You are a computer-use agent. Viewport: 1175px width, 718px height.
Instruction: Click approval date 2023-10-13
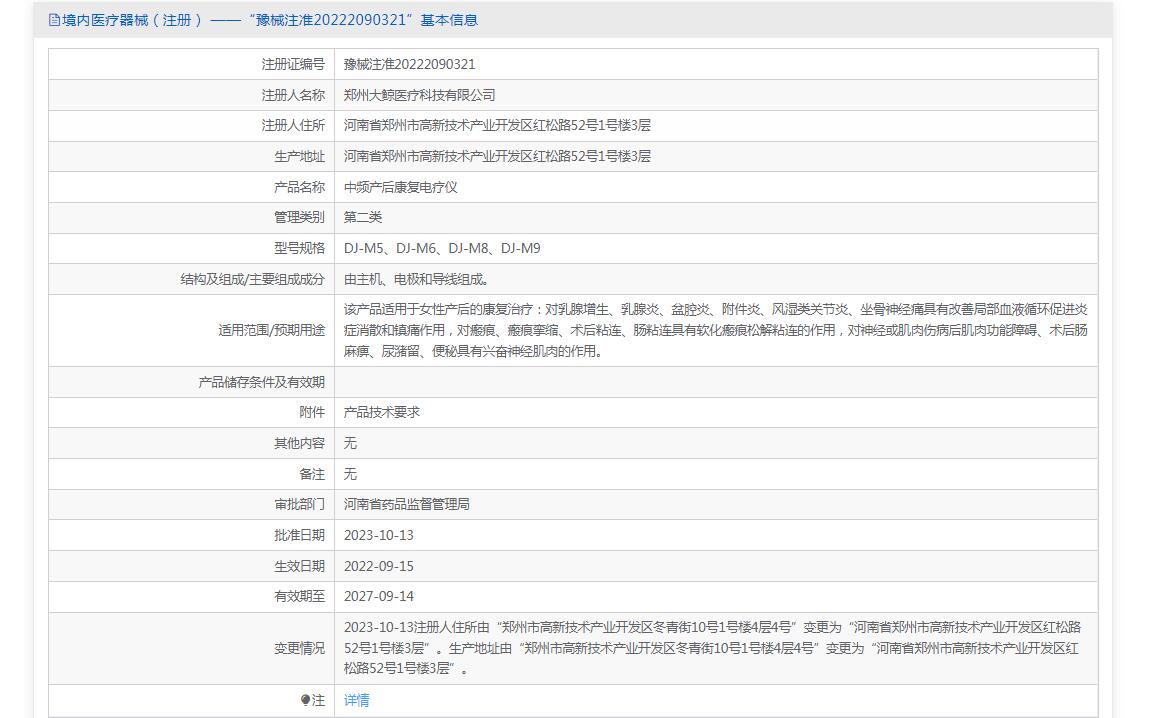(x=378, y=536)
